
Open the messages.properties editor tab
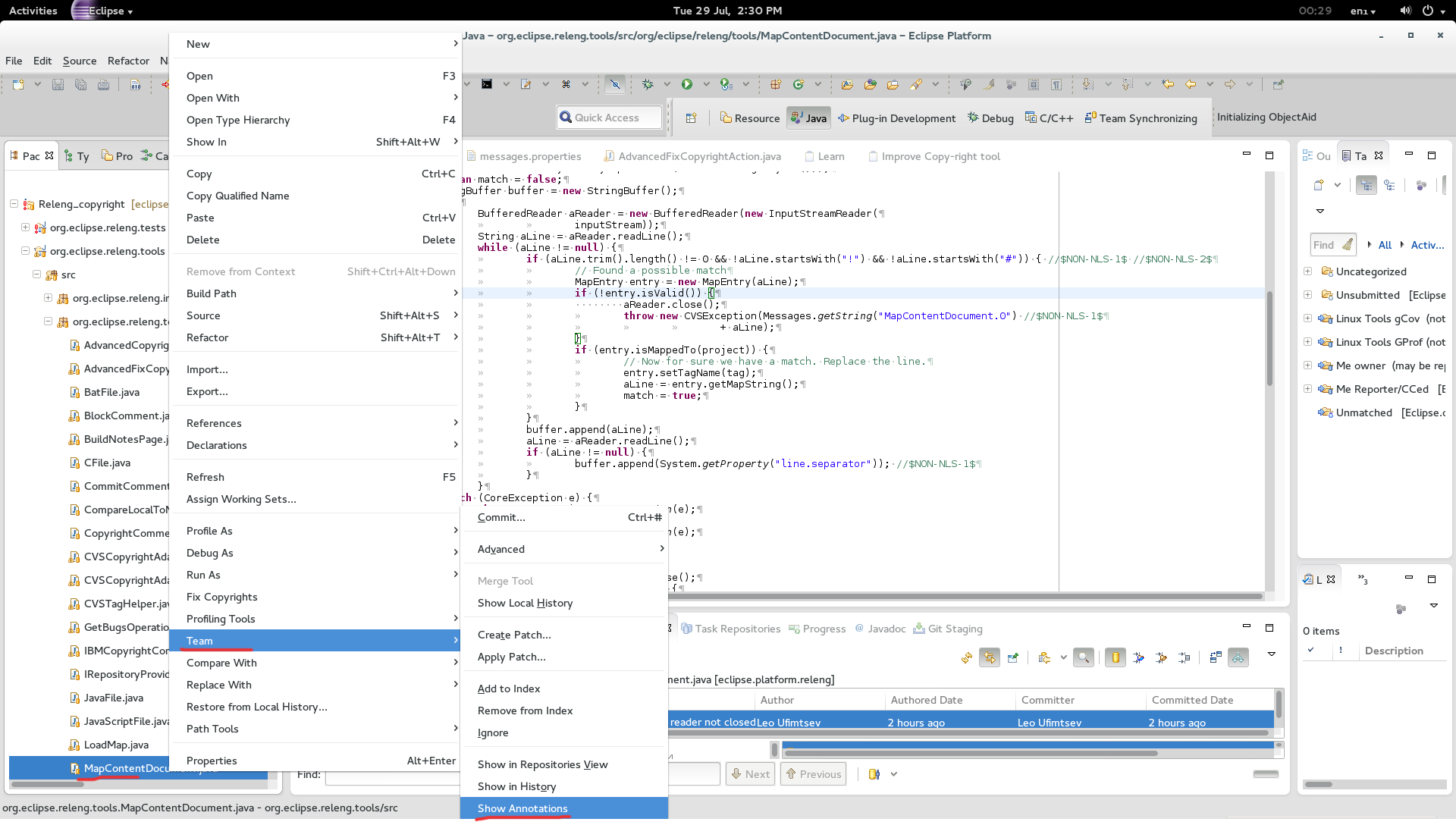[523, 156]
